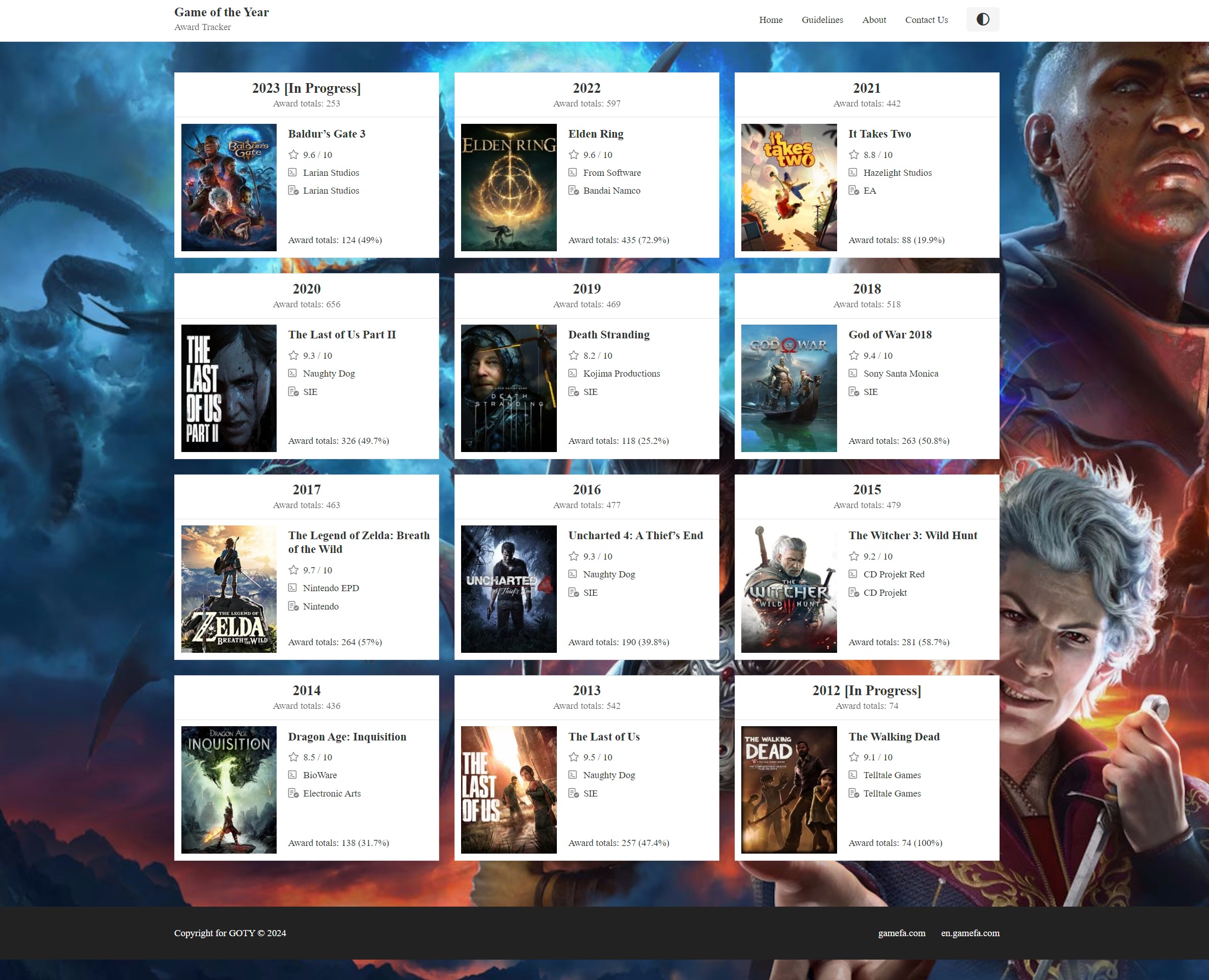Click the publisher icon beside Nintendo
The height and width of the screenshot is (980, 1209).
[x=293, y=606]
